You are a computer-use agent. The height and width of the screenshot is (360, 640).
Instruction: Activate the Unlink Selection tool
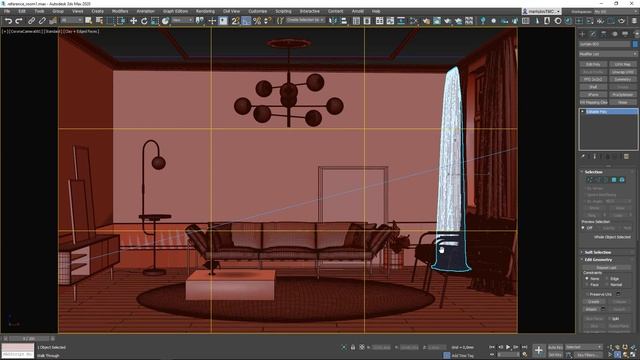tap(42, 20)
